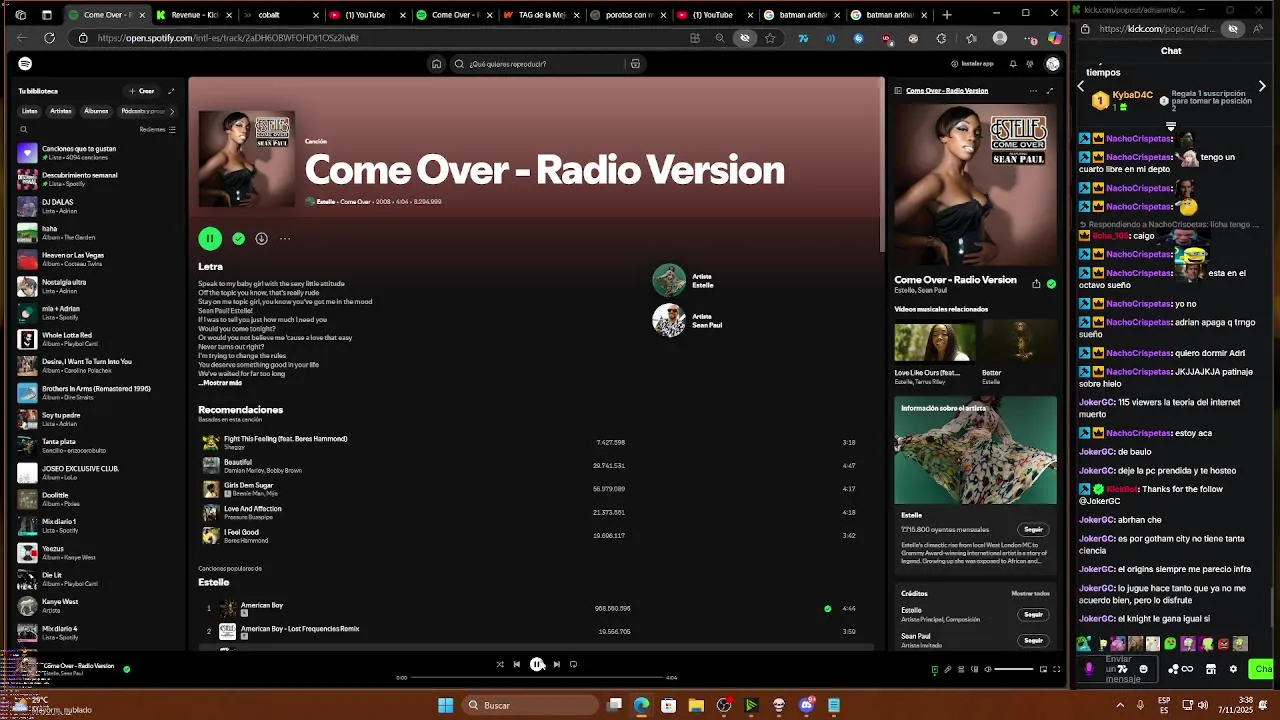This screenshot has width=1280, height=720.
Task: Click Instalar app
Action: click(972, 64)
